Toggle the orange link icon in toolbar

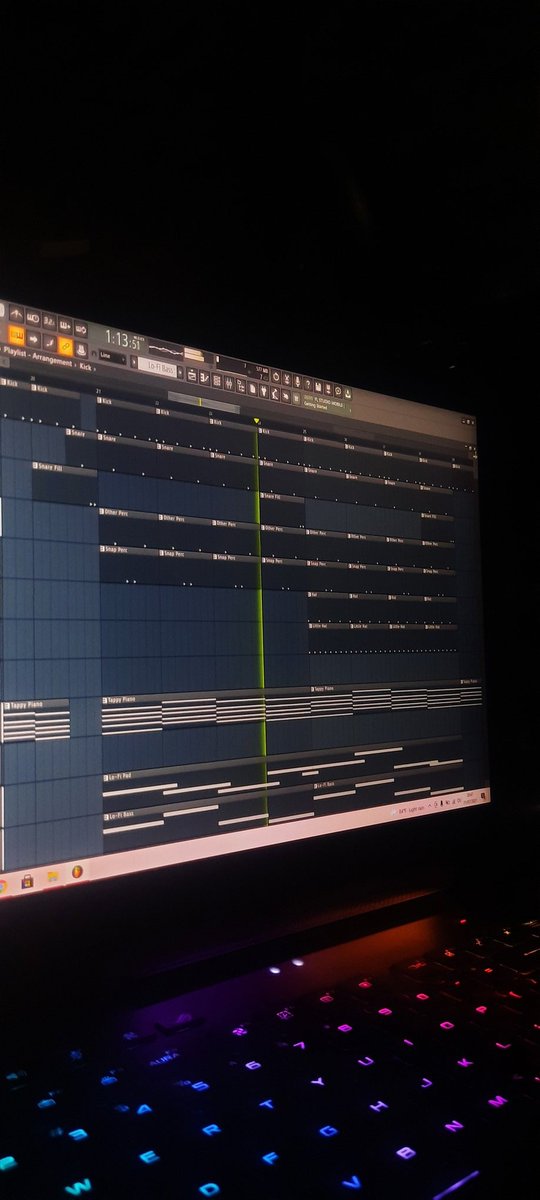pos(65,346)
